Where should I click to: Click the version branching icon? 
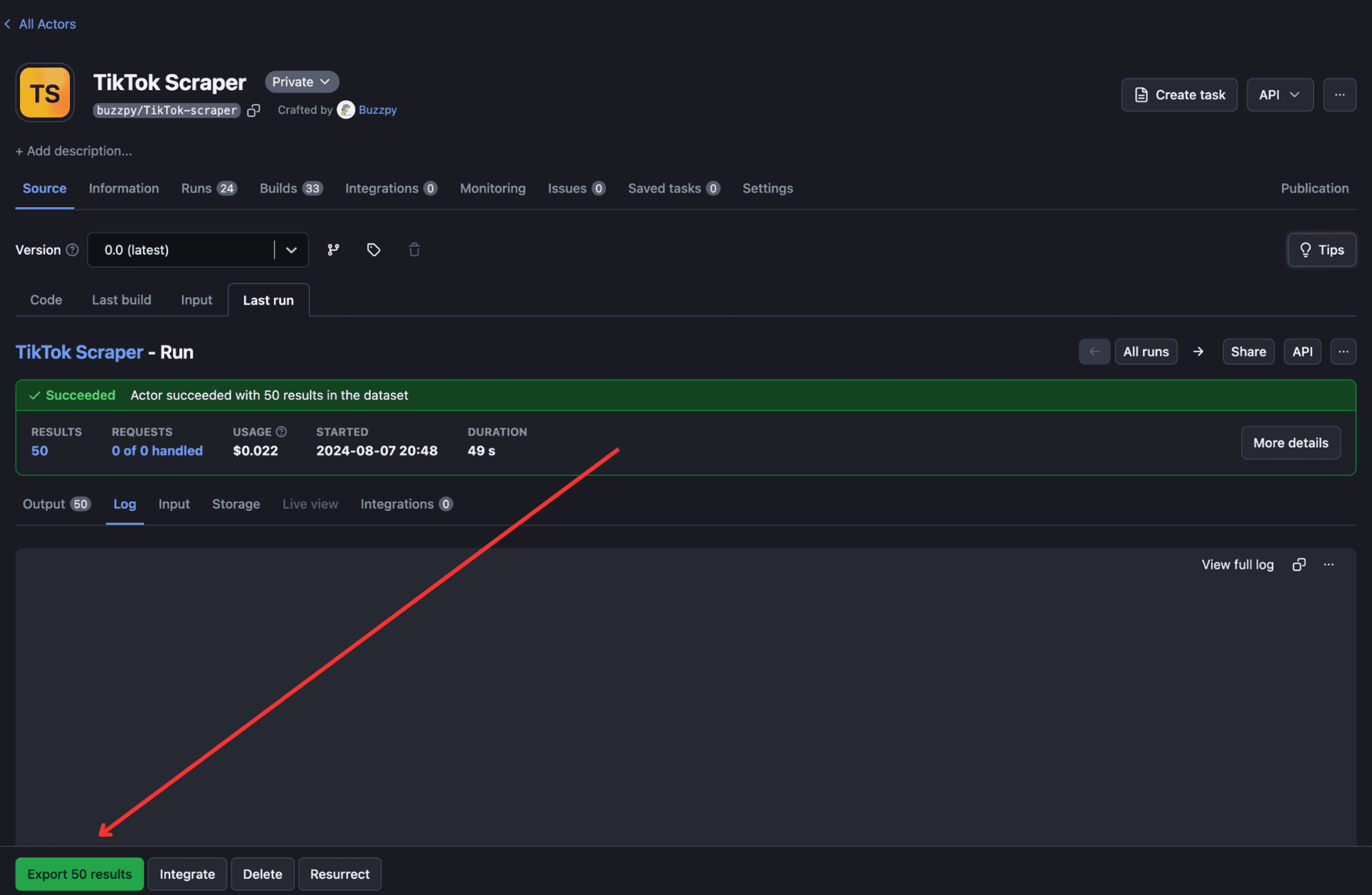pyautogui.click(x=333, y=250)
